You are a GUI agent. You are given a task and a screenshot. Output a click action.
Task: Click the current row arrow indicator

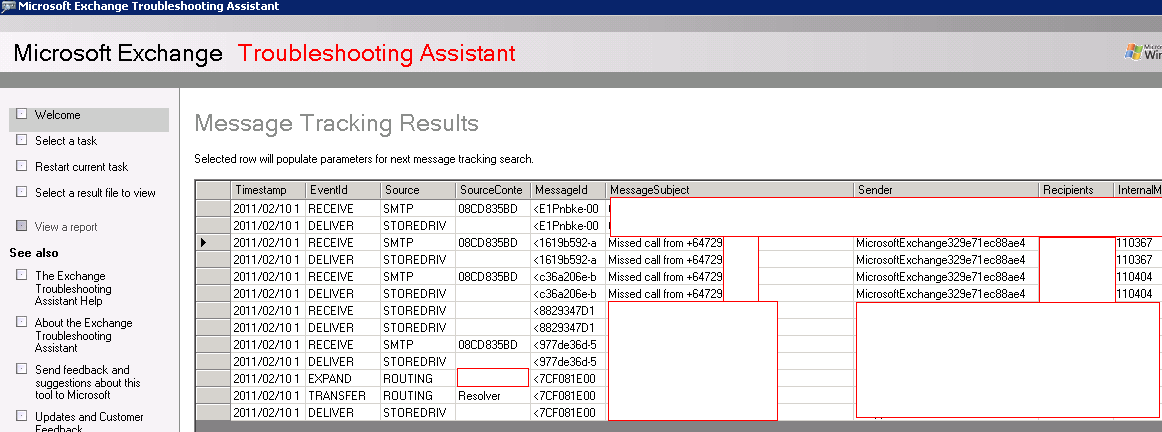[204, 242]
